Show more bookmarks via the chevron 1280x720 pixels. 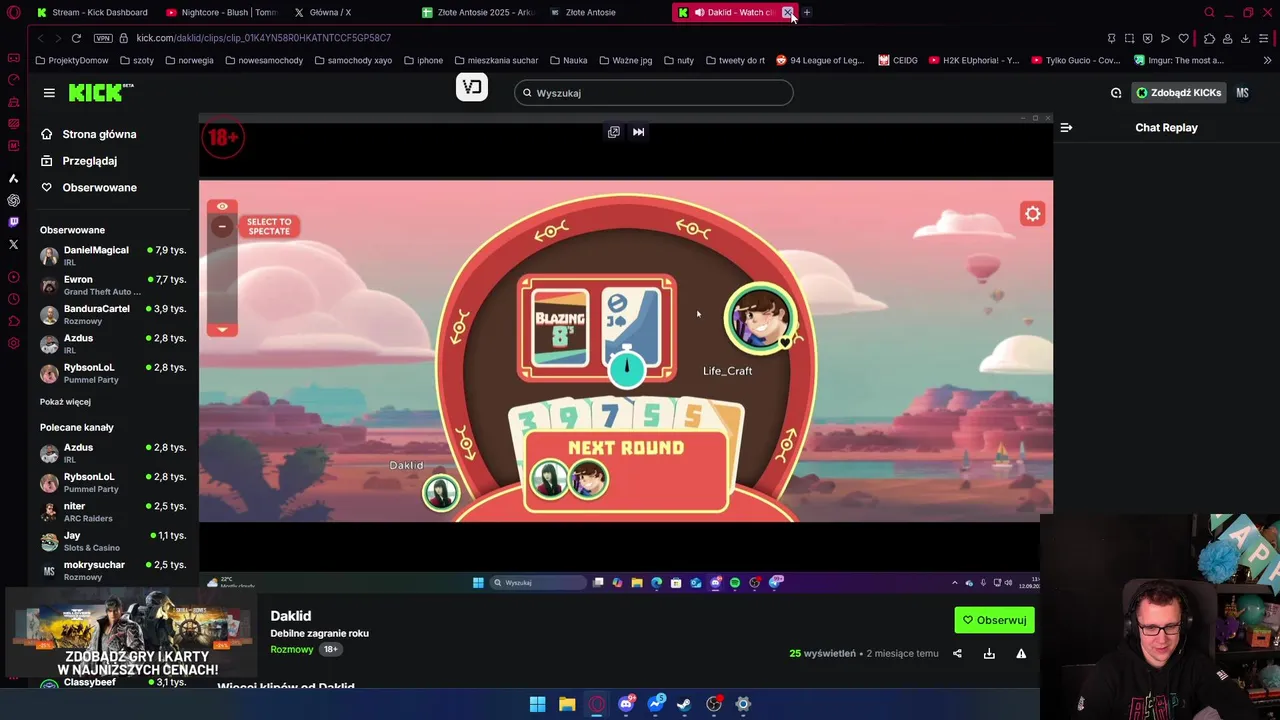coord(1267,60)
